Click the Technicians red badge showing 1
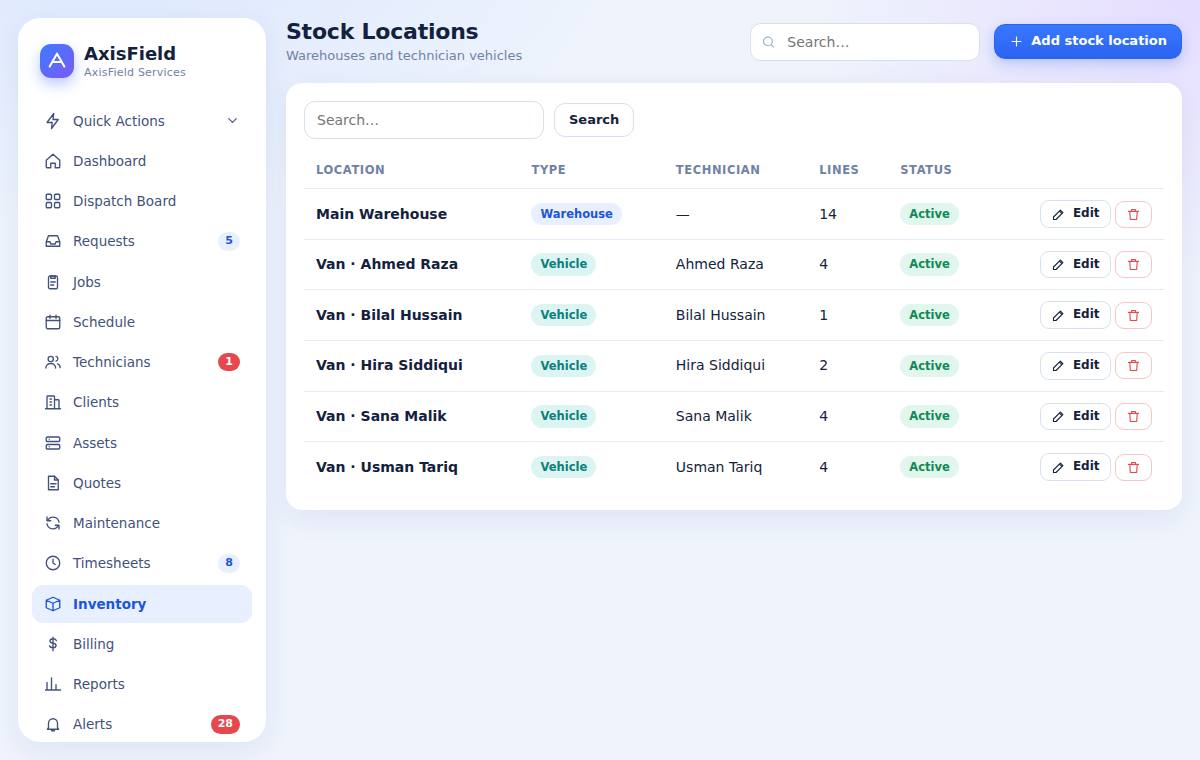This screenshot has width=1200, height=760. click(229, 362)
